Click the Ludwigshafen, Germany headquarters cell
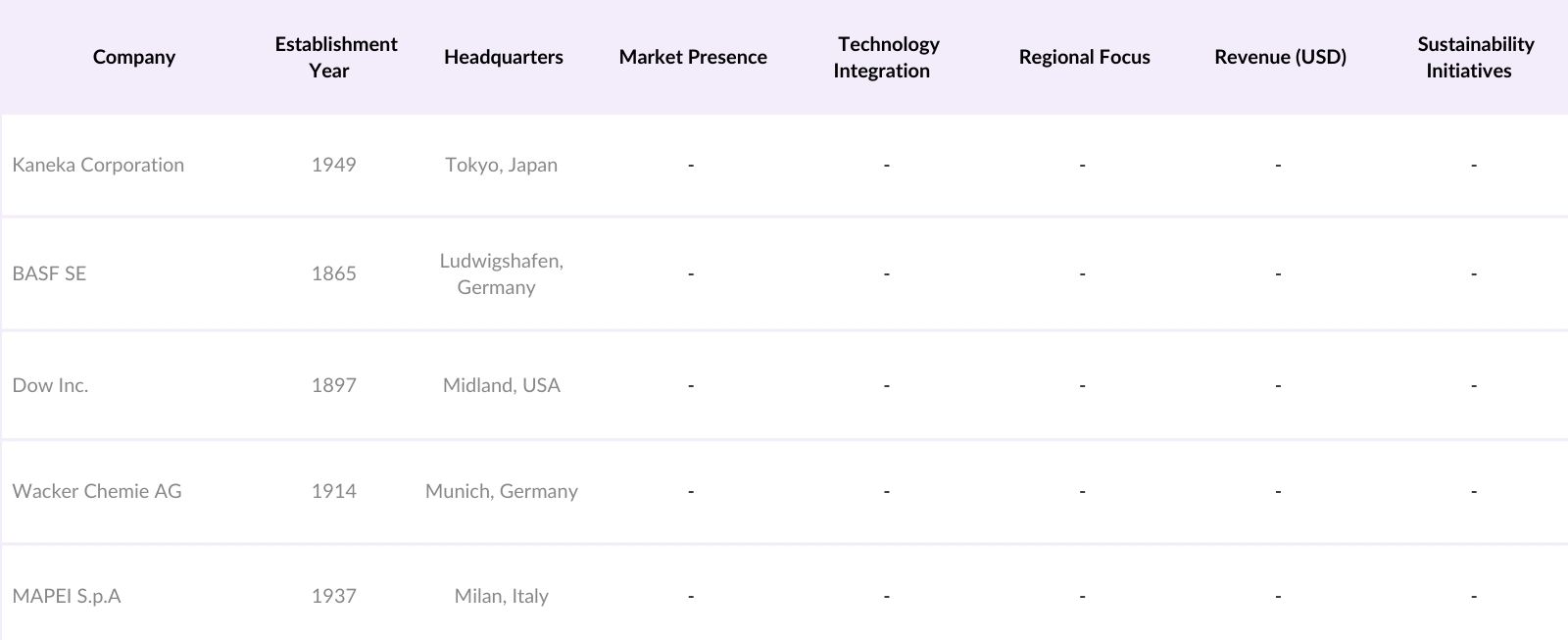 tap(501, 273)
